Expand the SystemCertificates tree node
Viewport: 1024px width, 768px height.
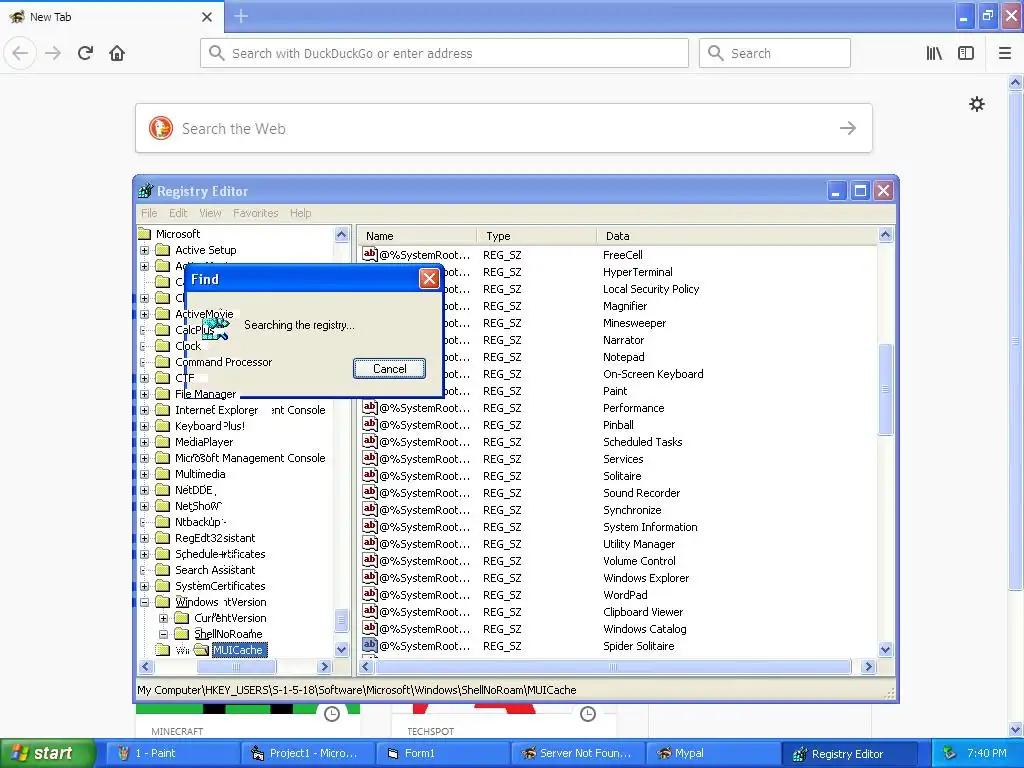tap(144, 586)
